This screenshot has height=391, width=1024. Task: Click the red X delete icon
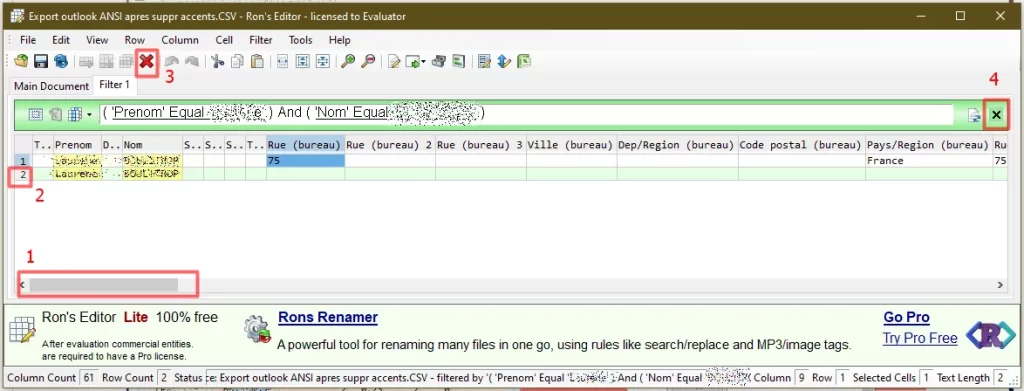coord(147,61)
